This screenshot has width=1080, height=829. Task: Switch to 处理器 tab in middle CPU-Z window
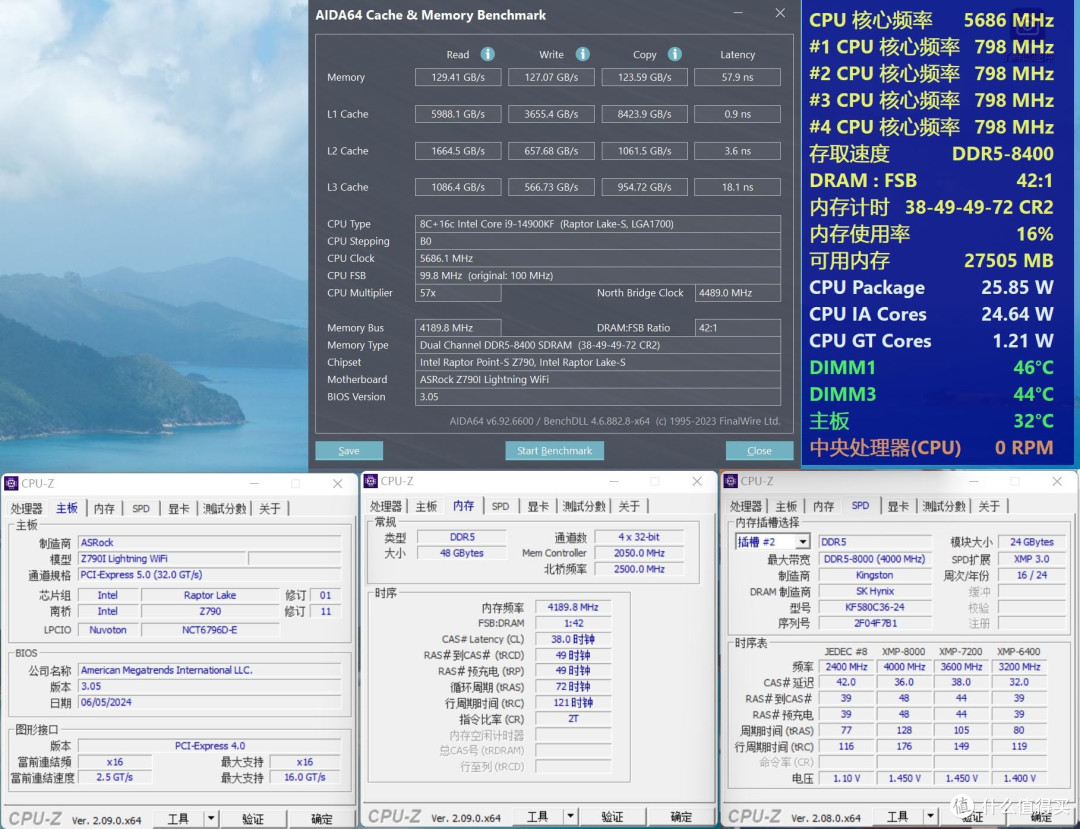(x=386, y=507)
